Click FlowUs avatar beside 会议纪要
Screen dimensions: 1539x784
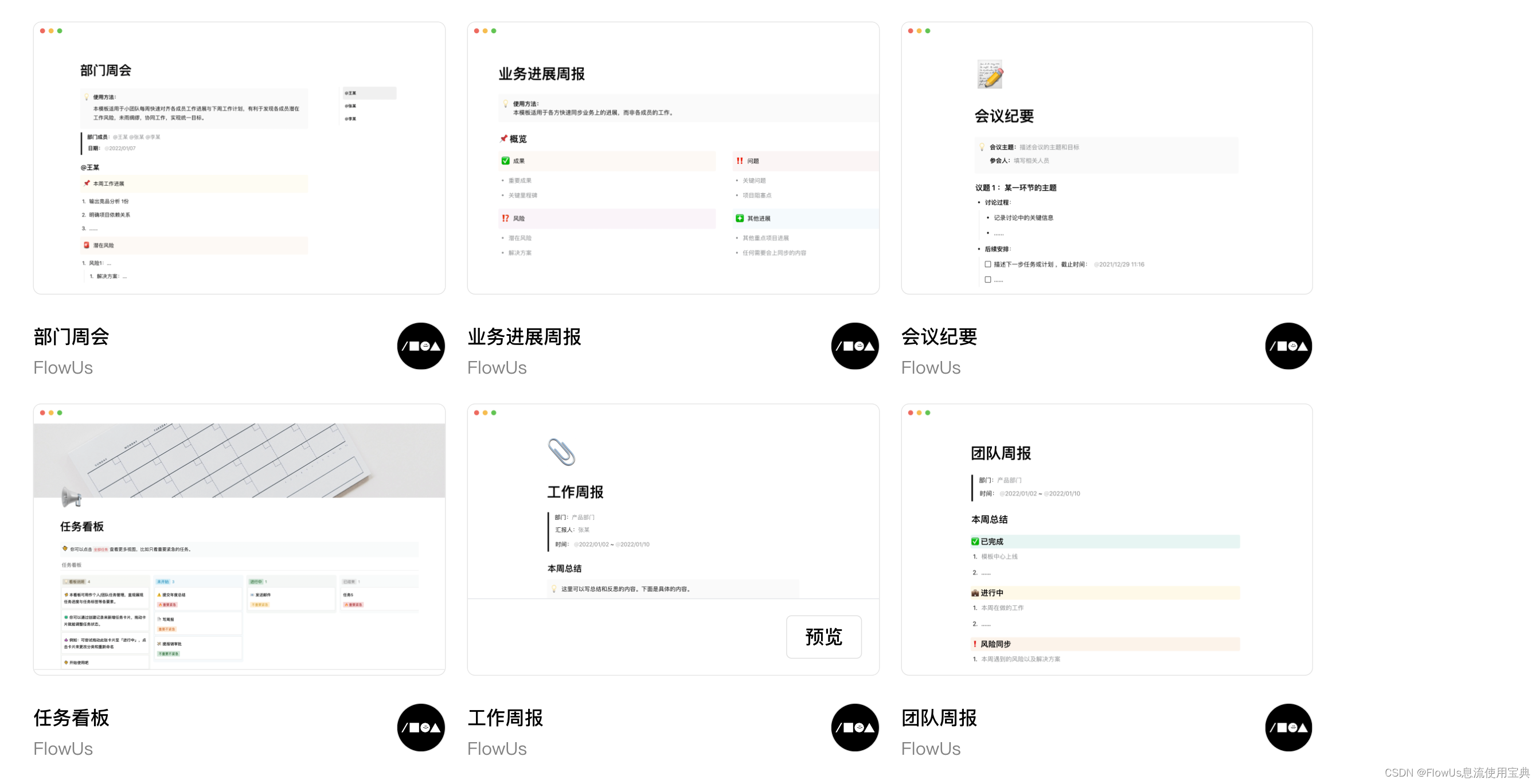pos(1288,346)
